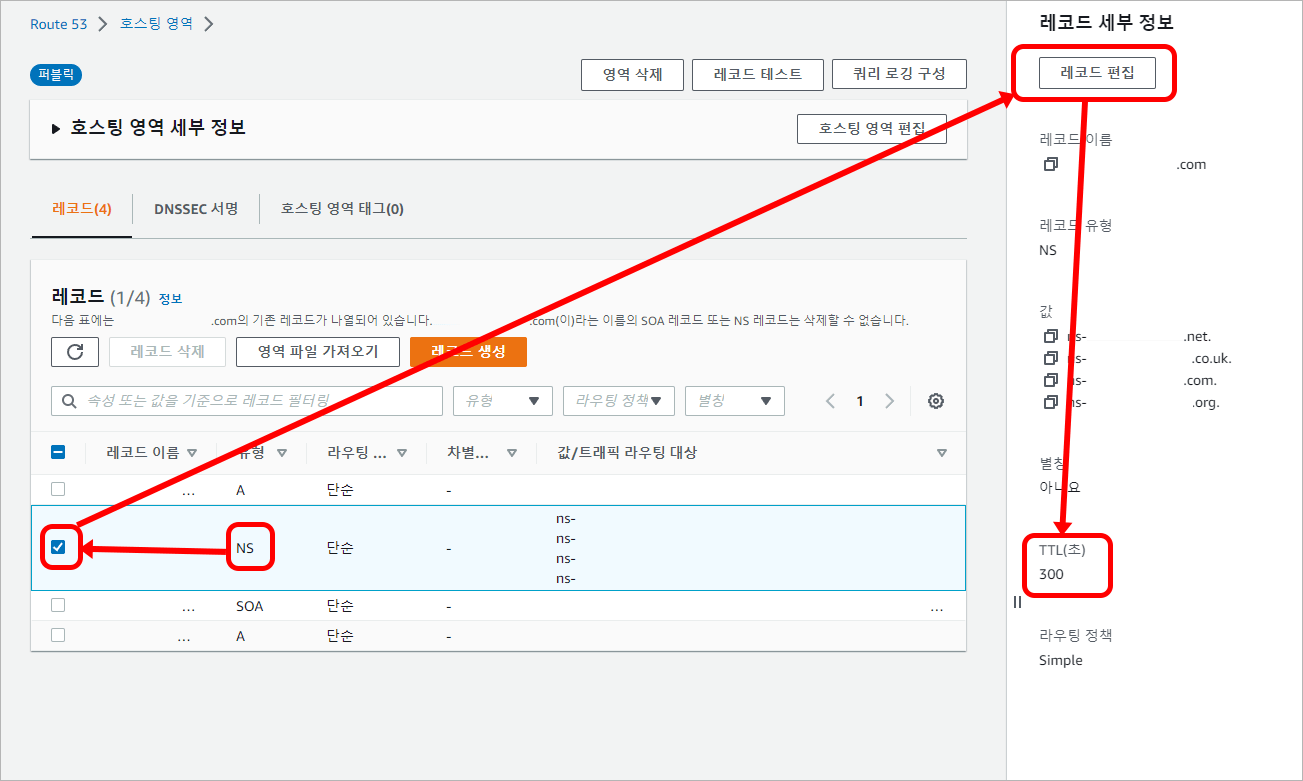This screenshot has width=1303, height=781.
Task: Toggle the select-all records checkbox
Action: 58,452
